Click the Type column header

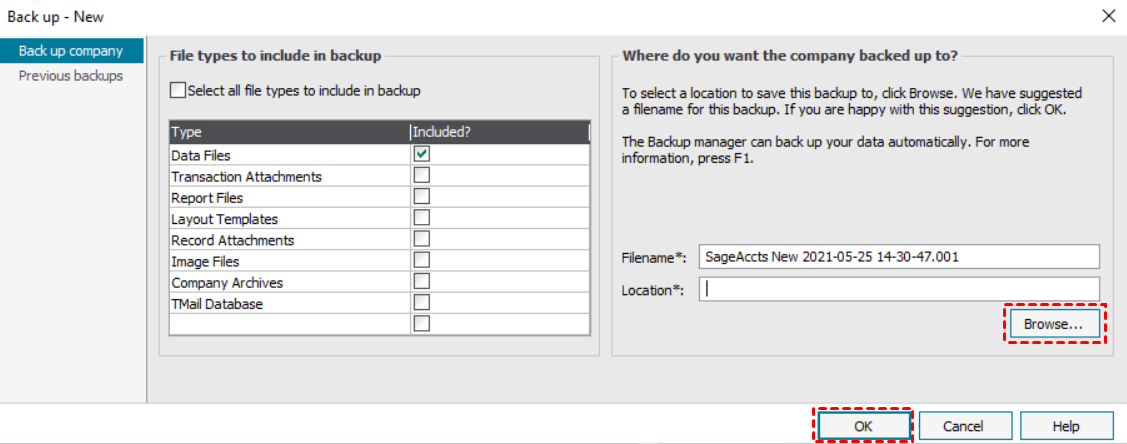290,132
